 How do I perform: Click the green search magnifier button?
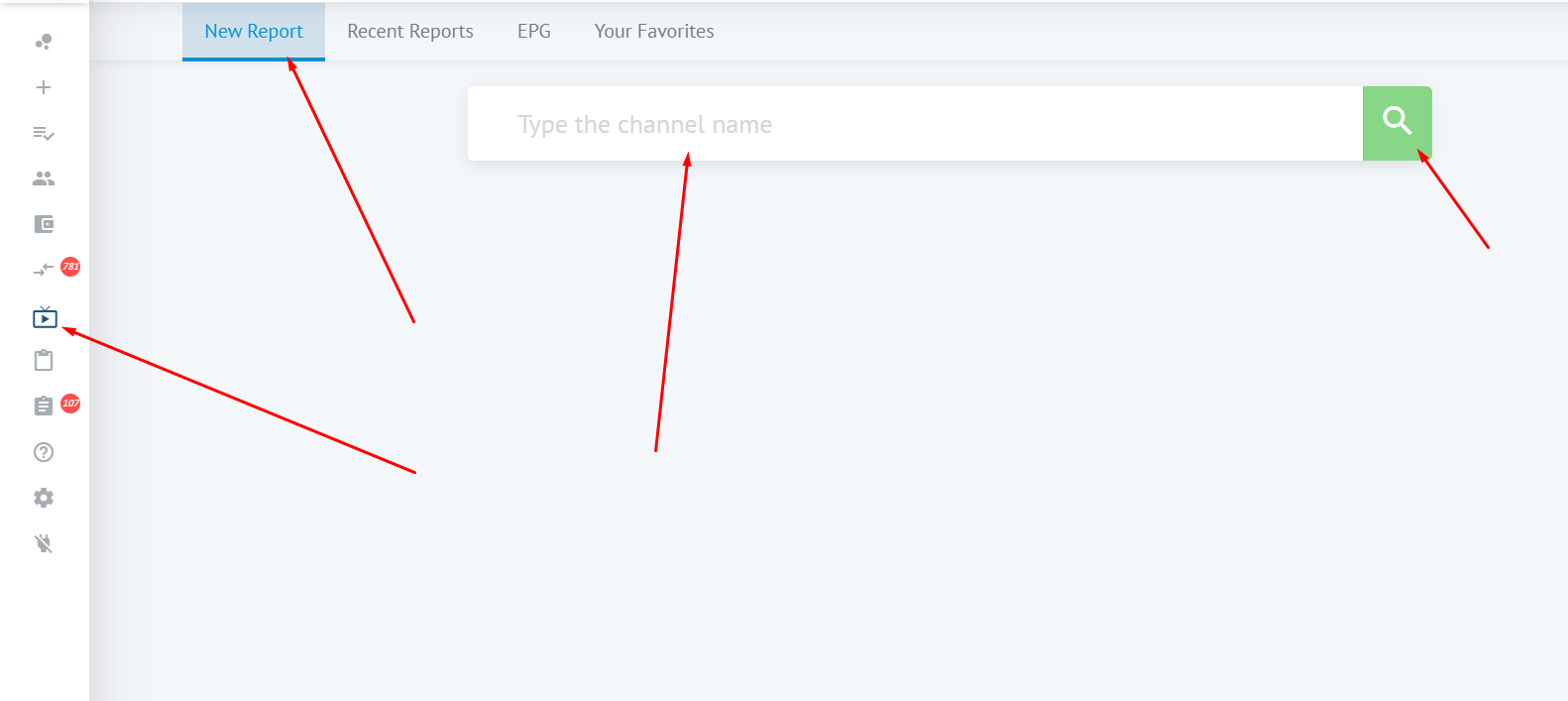coord(1398,123)
